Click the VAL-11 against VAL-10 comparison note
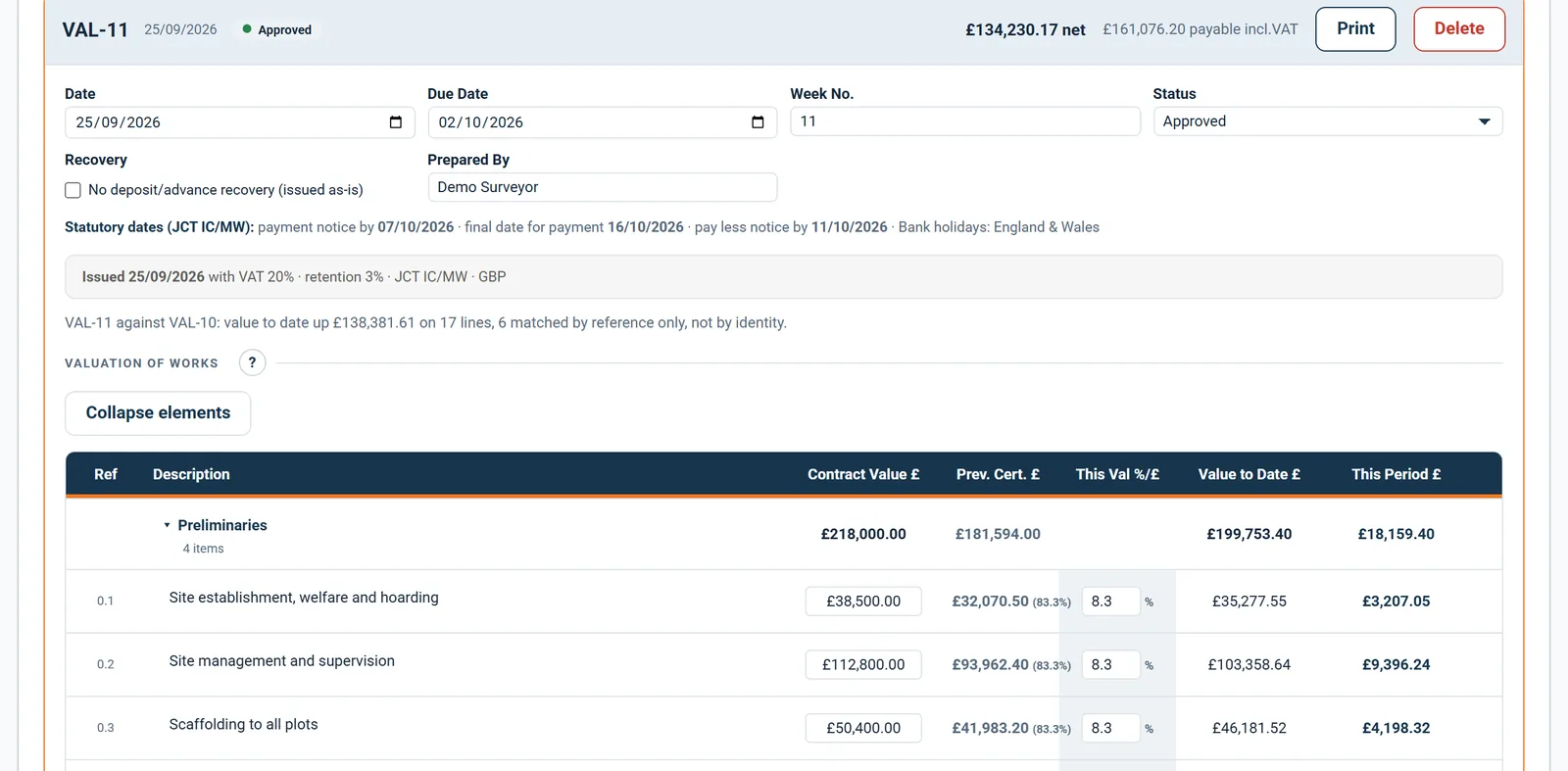This screenshot has height=771, width=1568. point(426,322)
